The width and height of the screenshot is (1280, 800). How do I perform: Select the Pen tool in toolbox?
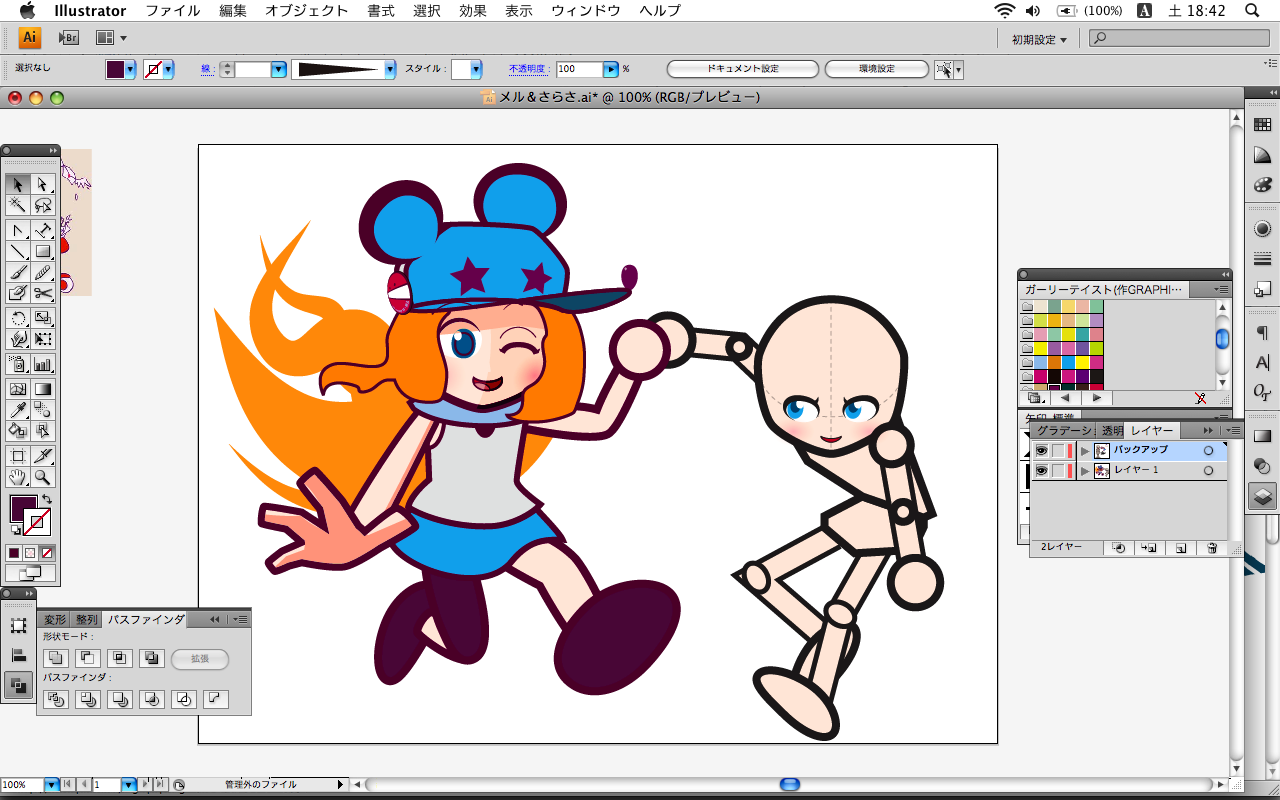coord(17,229)
